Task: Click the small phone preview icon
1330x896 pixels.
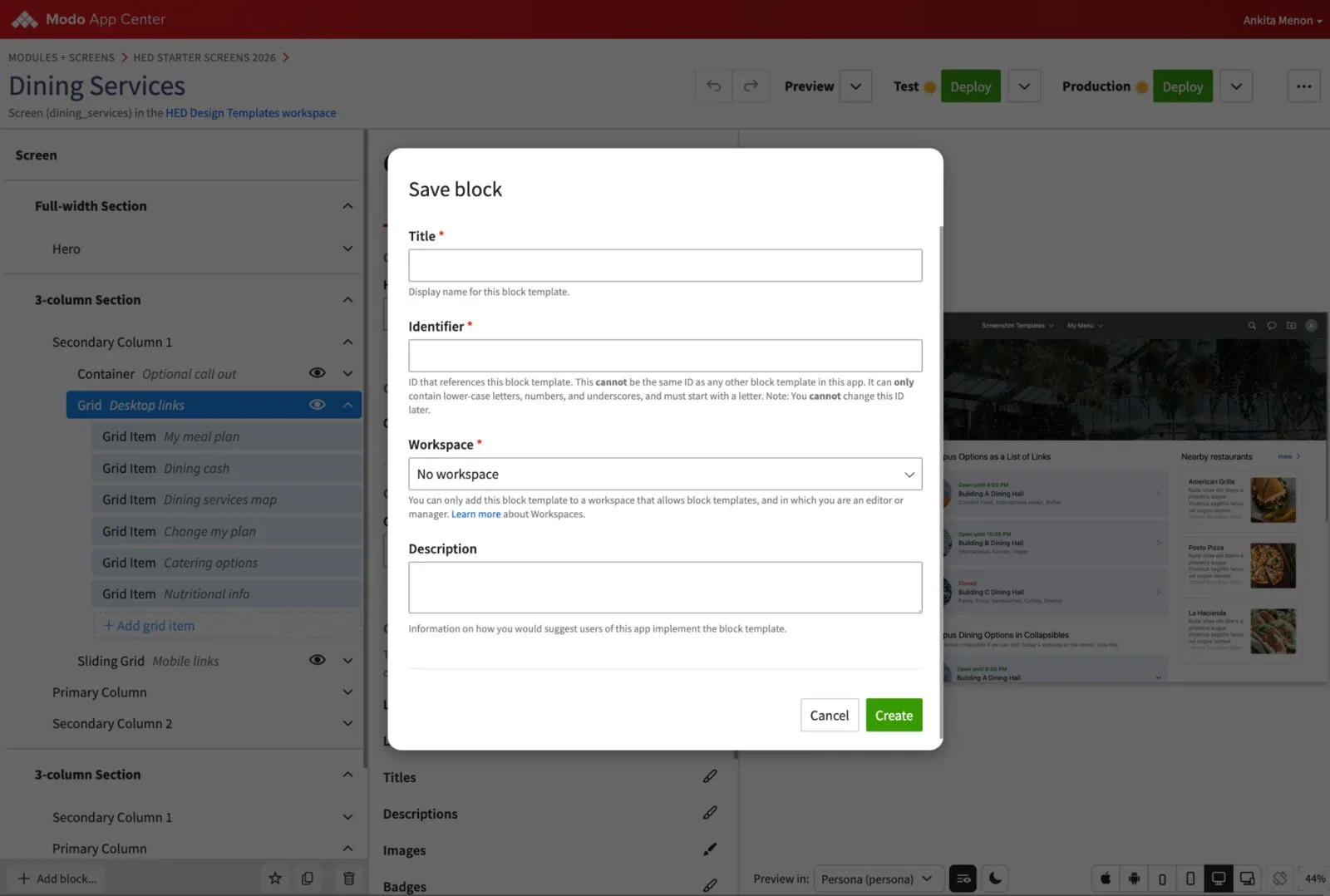Action: point(1162,879)
